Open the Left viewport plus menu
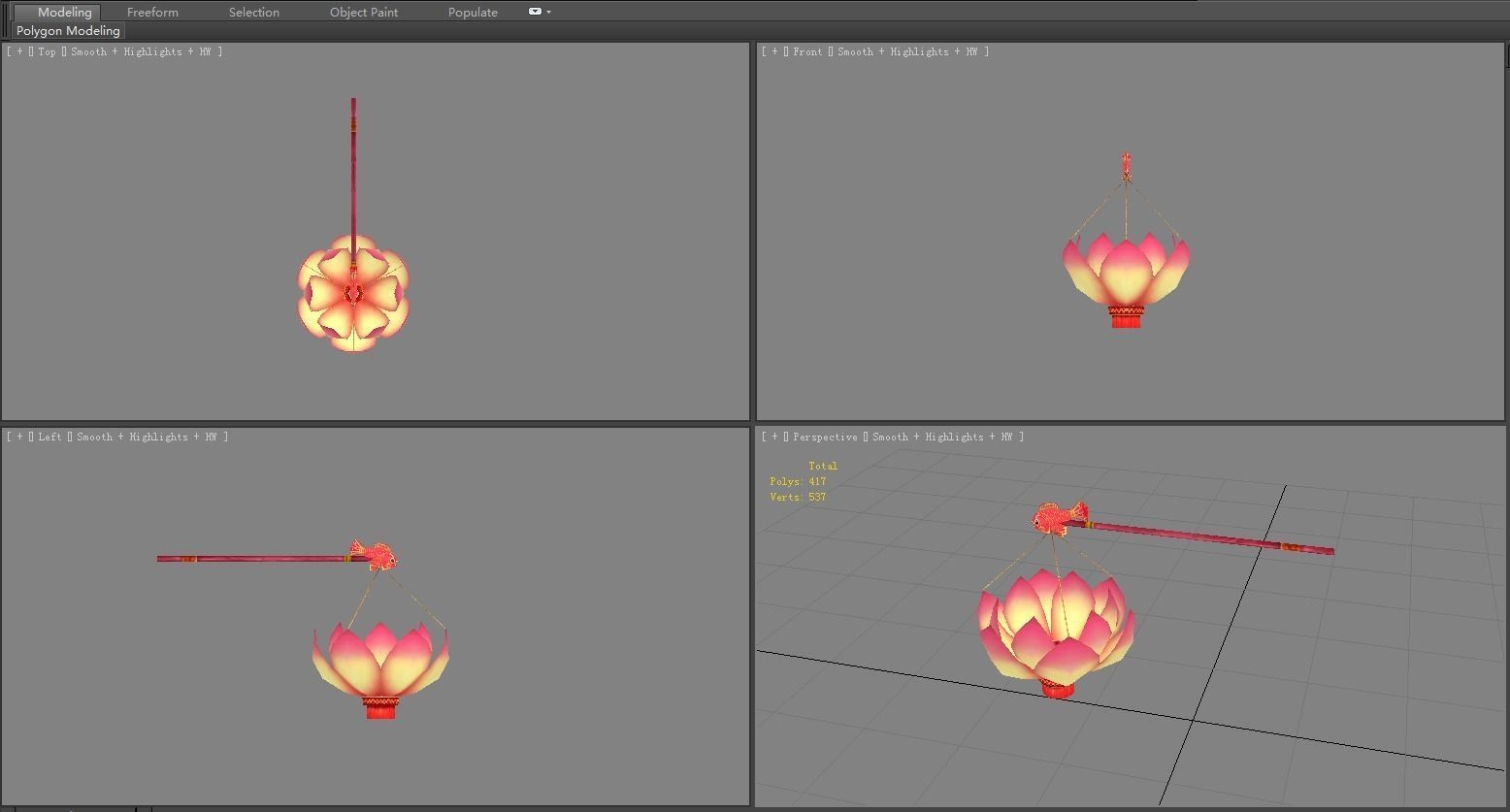 click(x=19, y=437)
